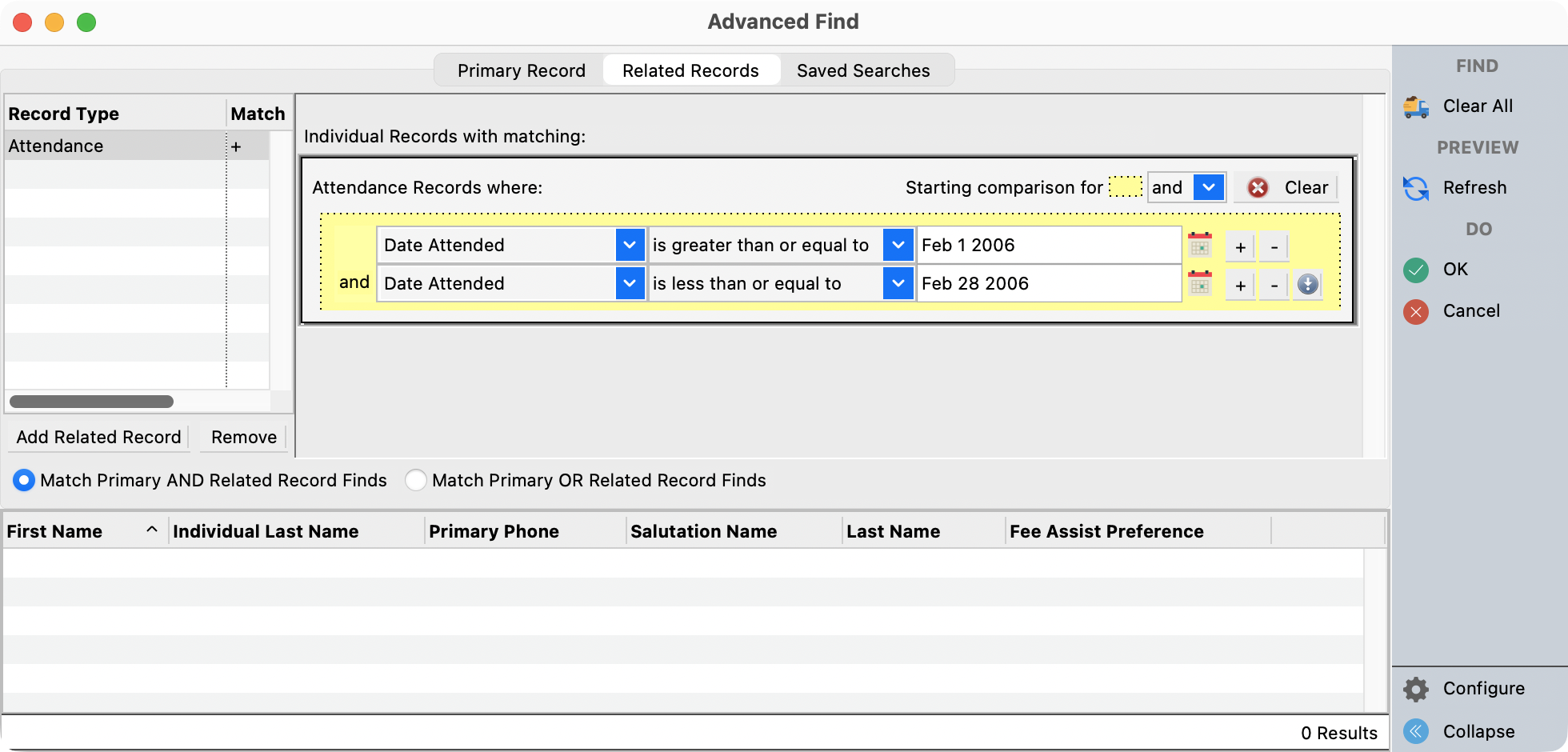Sort by Individual Last Name column header
The width and height of the screenshot is (1568, 752).
[296, 531]
